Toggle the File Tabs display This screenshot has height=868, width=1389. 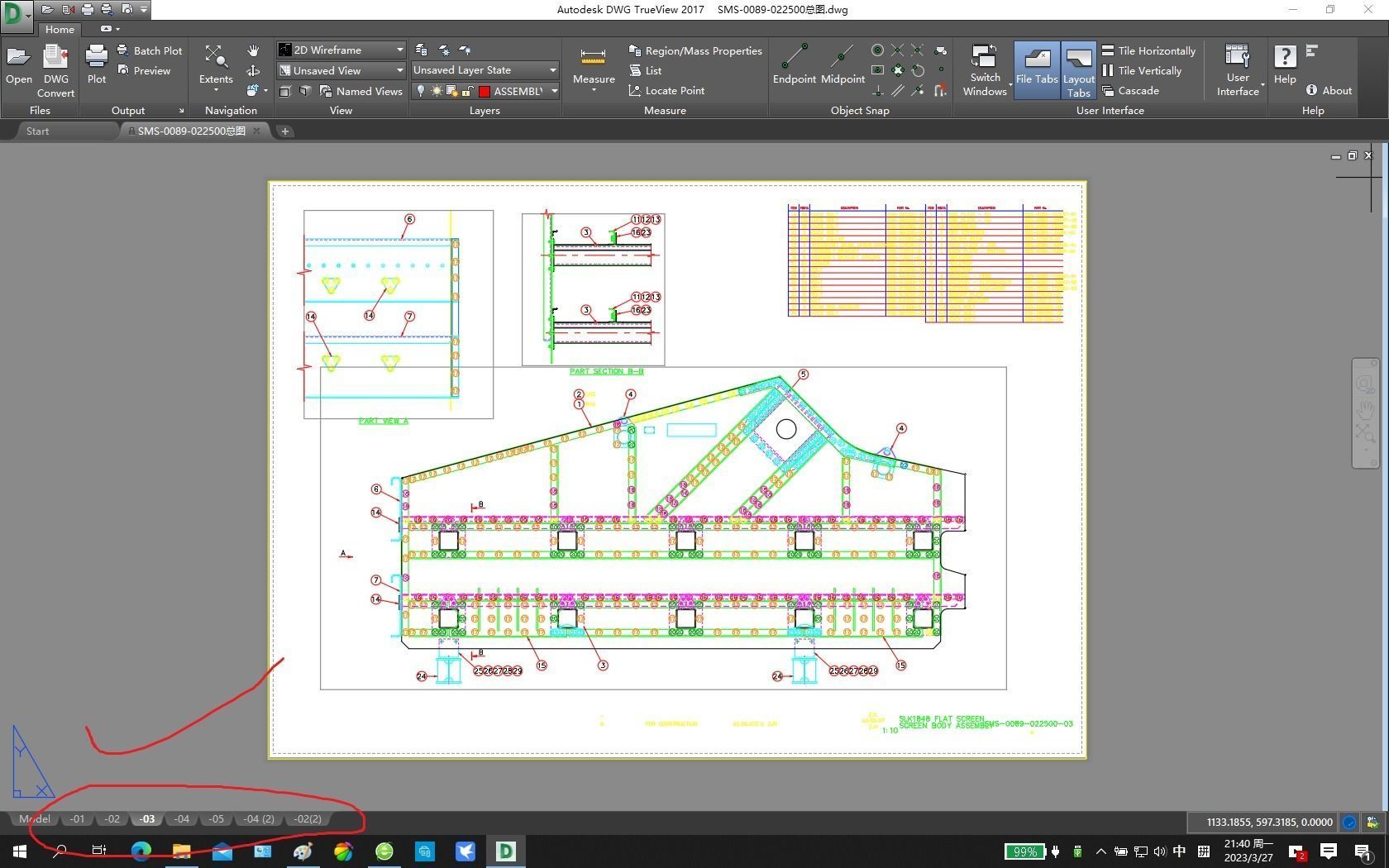click(x=1037, y=69)
